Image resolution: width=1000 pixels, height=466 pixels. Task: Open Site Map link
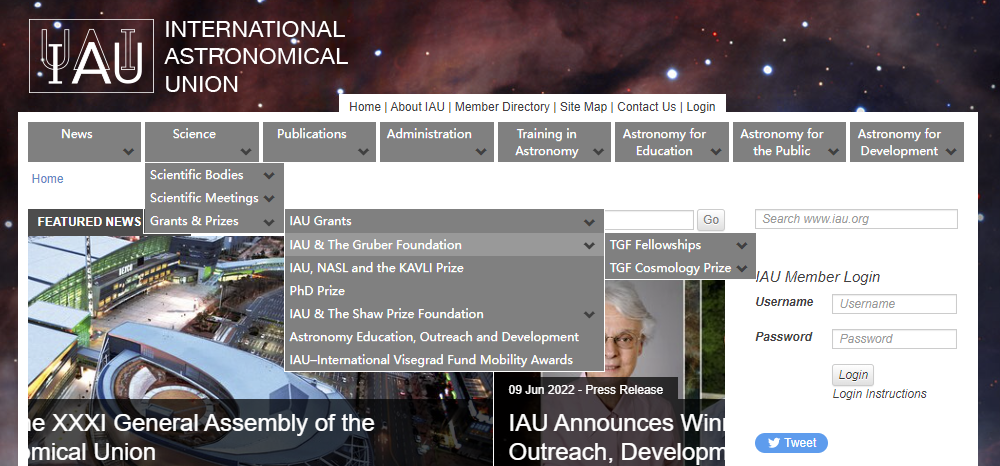tap(584, 107)
